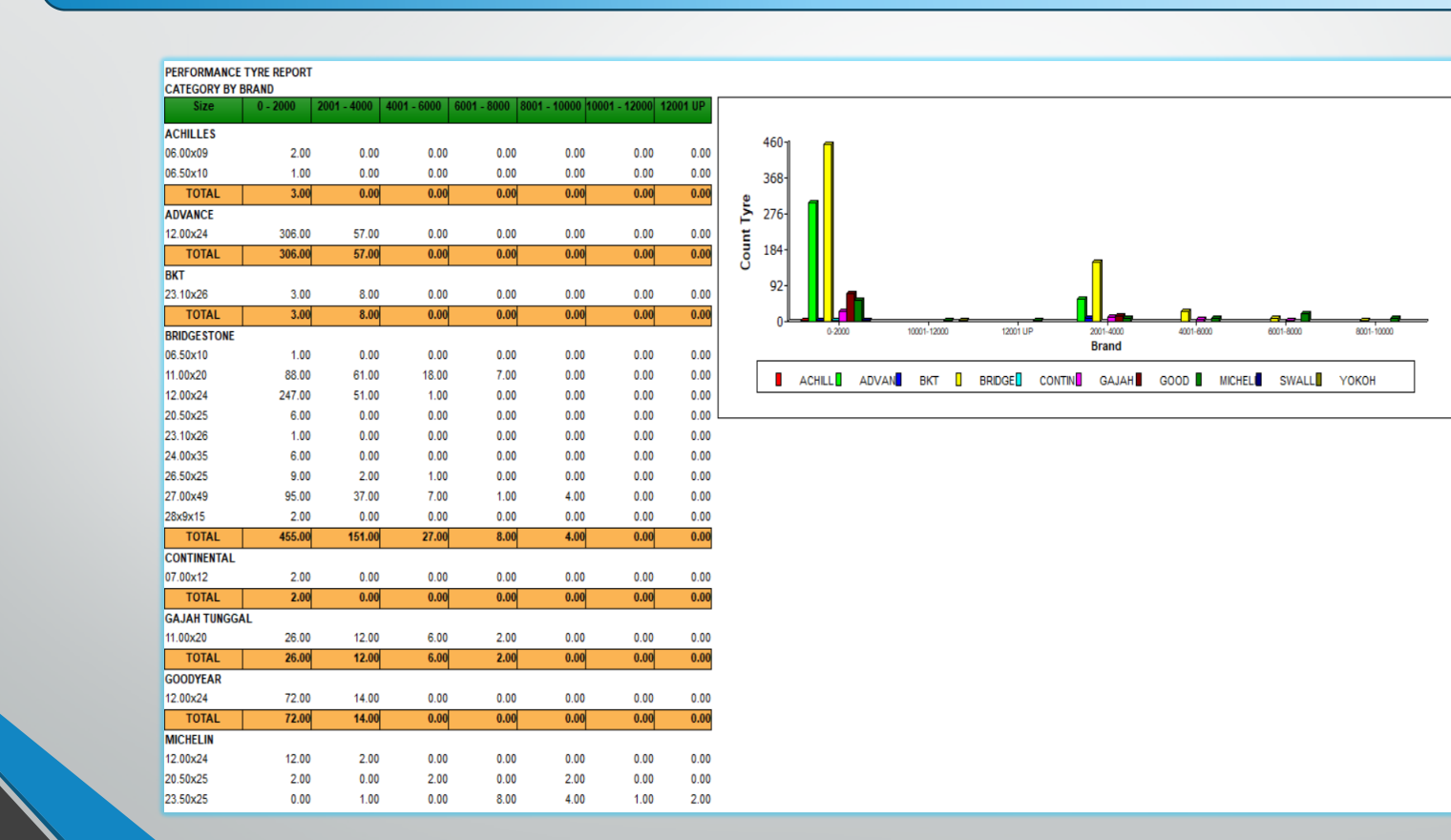
Task: Click the '2001-4000' chart axis label
Action: [x=1106, y=331]
